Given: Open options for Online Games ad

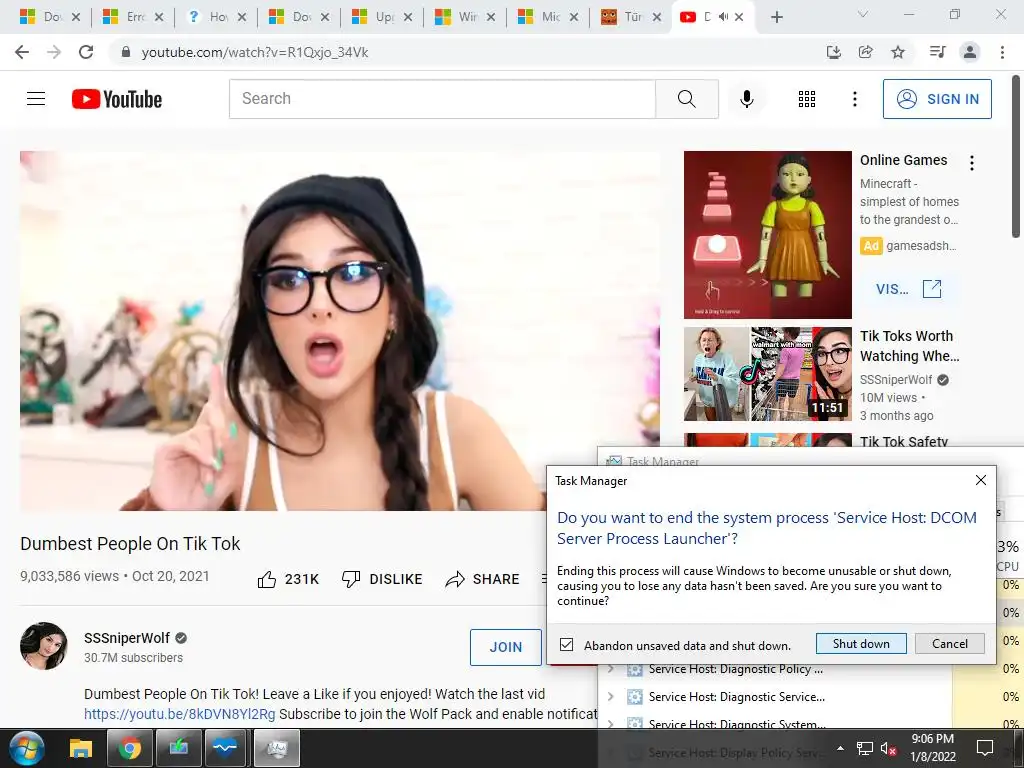Looking at the screenshot, I should point(972,163).
